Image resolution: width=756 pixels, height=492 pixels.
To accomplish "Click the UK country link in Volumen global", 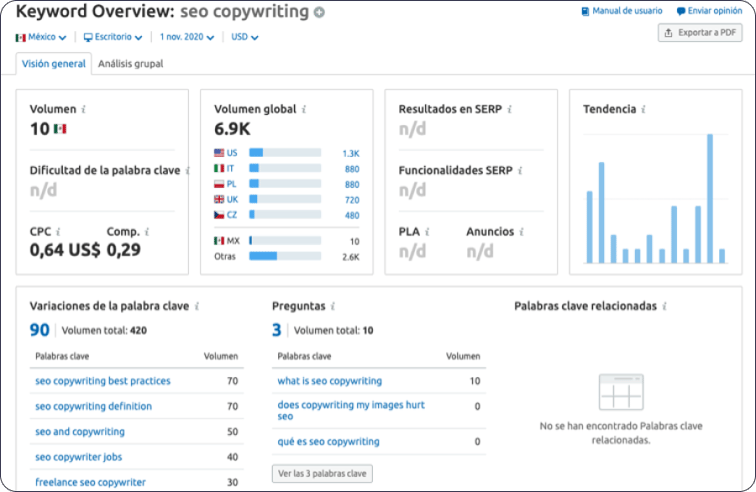I will pyautogui.click(x=232, y=199).
